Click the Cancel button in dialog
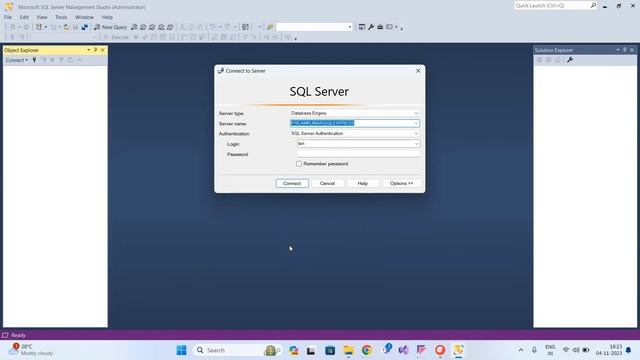This screenshot has height=360, width=640. coord(327,183)
